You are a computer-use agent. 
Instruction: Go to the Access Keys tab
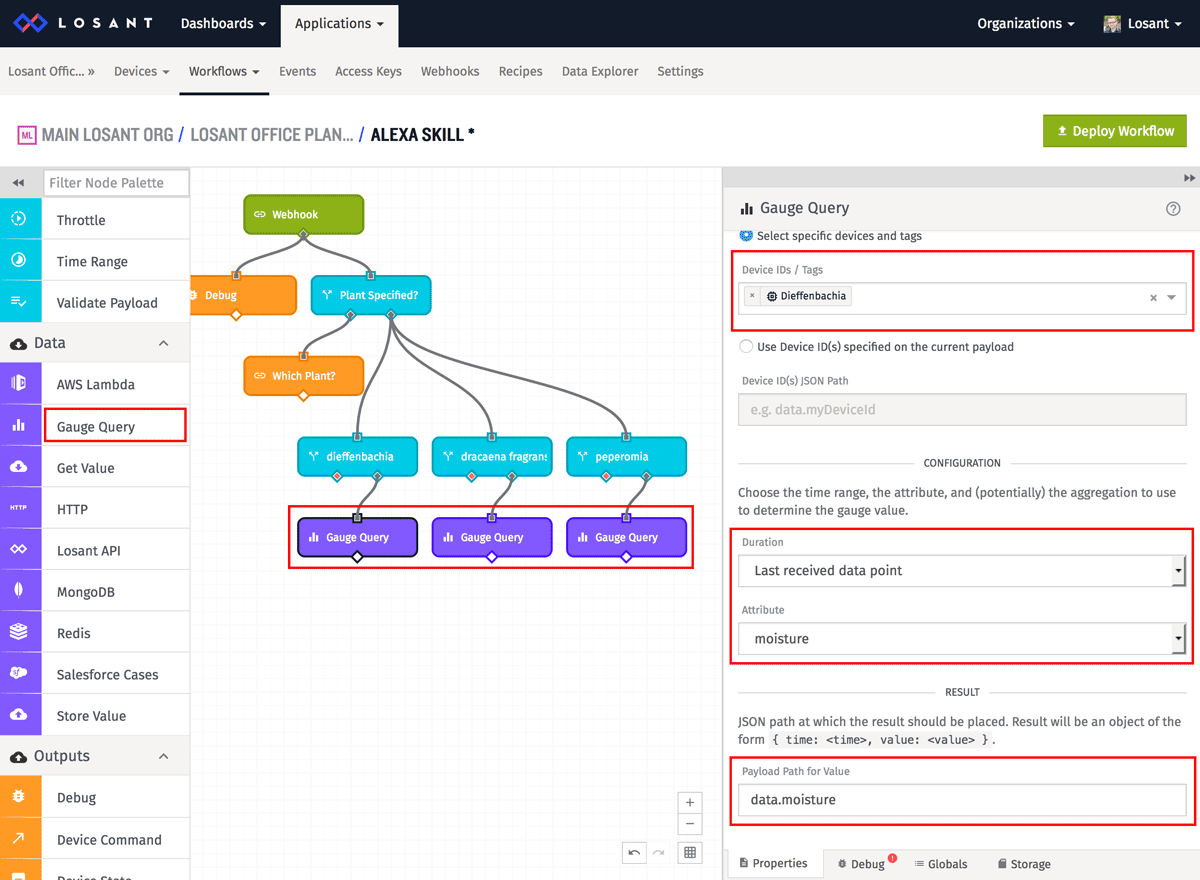point(368,71)
